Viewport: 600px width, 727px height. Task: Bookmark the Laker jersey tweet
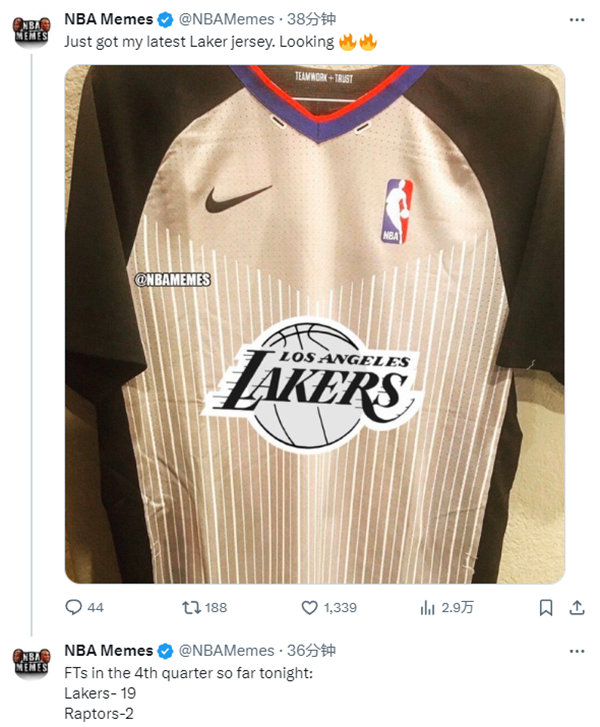(x=545, y=607)
